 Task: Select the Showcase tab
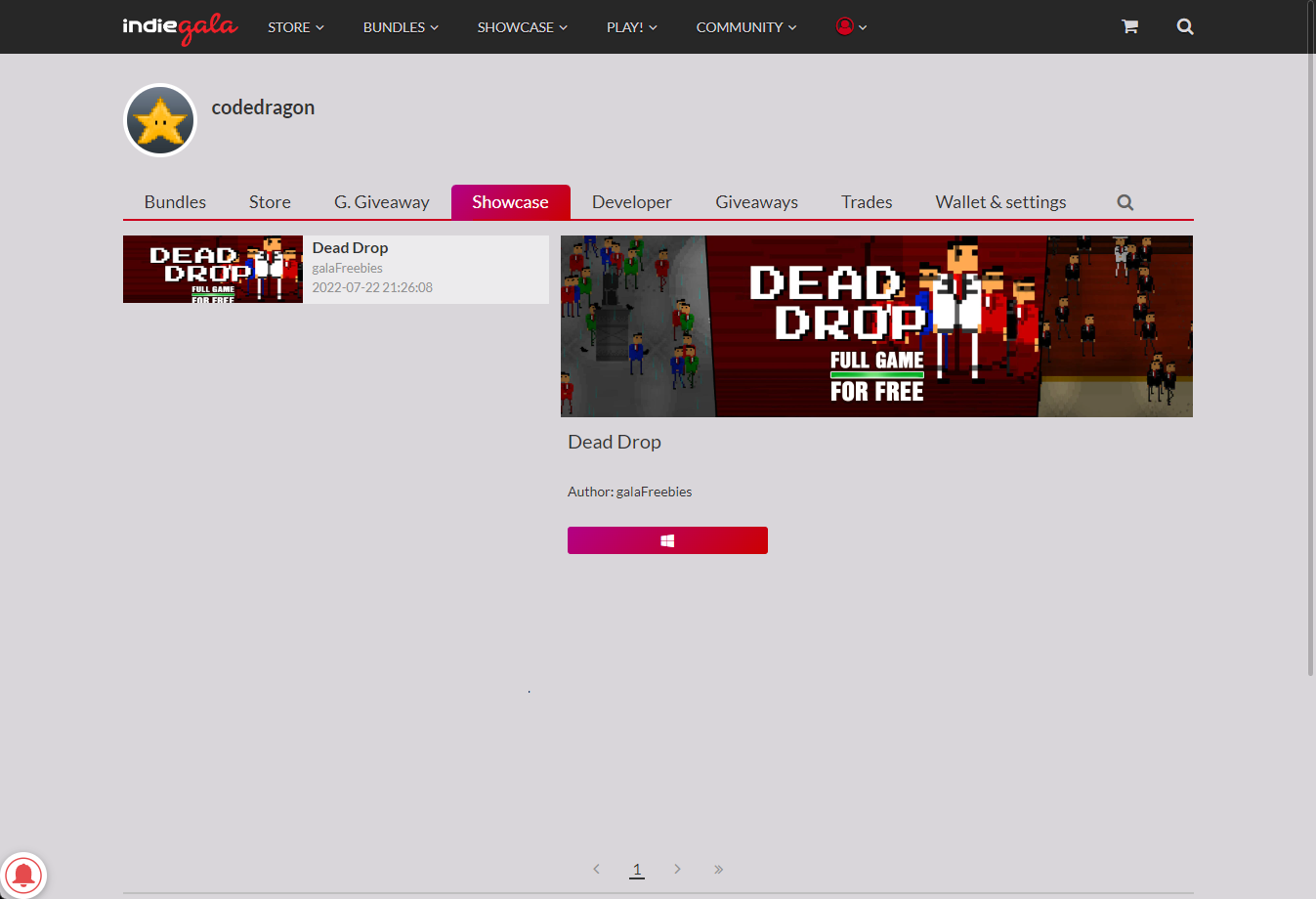click(x=510, y=202)
